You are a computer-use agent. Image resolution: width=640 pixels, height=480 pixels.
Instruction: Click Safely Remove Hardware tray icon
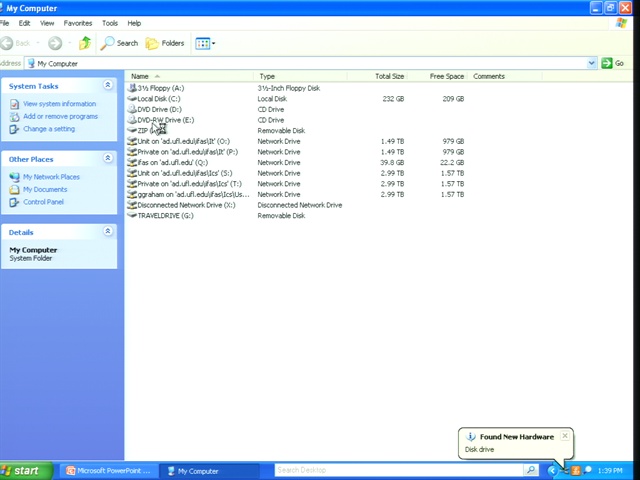(564, 471)
